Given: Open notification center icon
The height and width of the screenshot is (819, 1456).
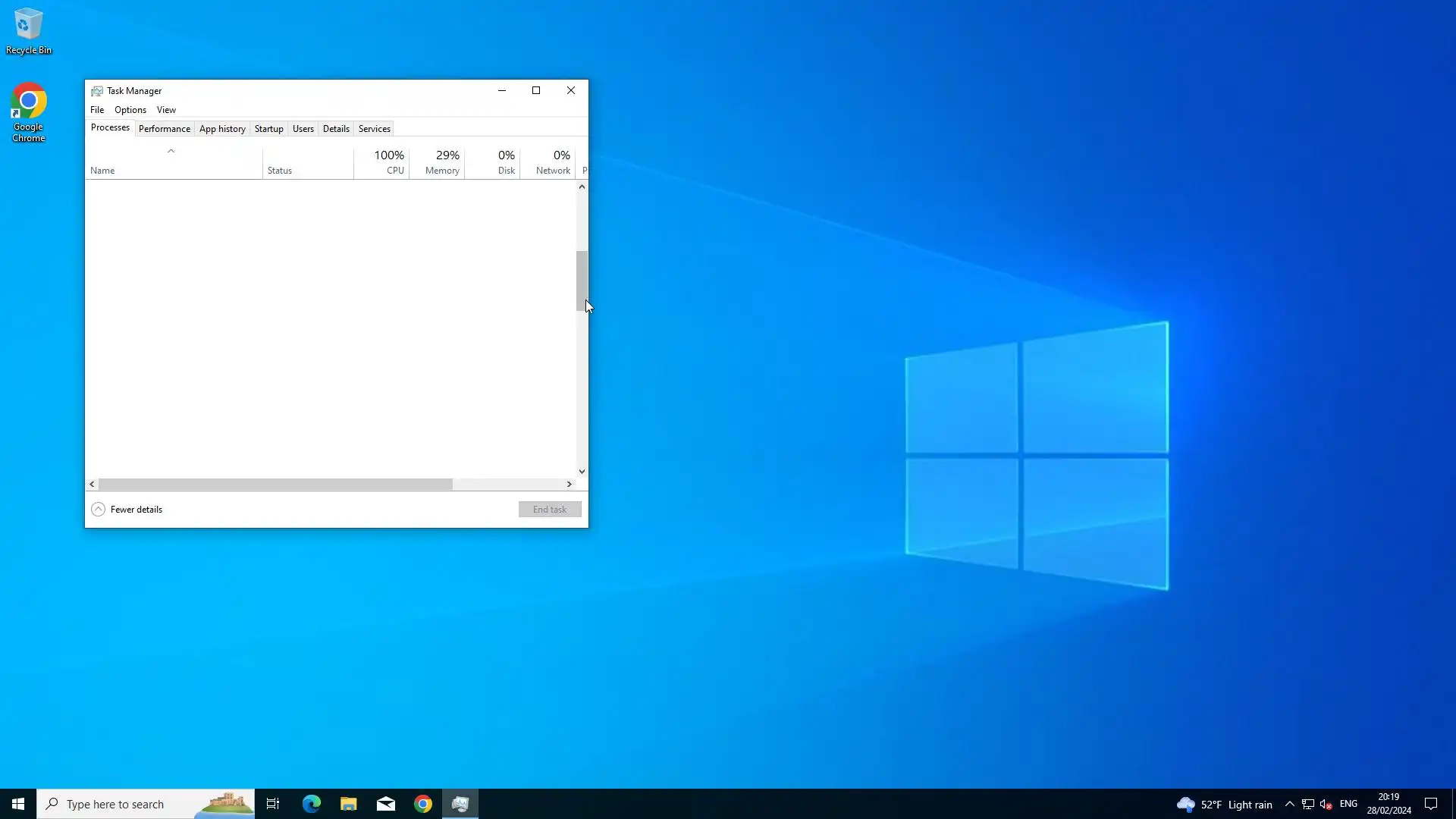Looking at the screenshot, I should 1431,804.
